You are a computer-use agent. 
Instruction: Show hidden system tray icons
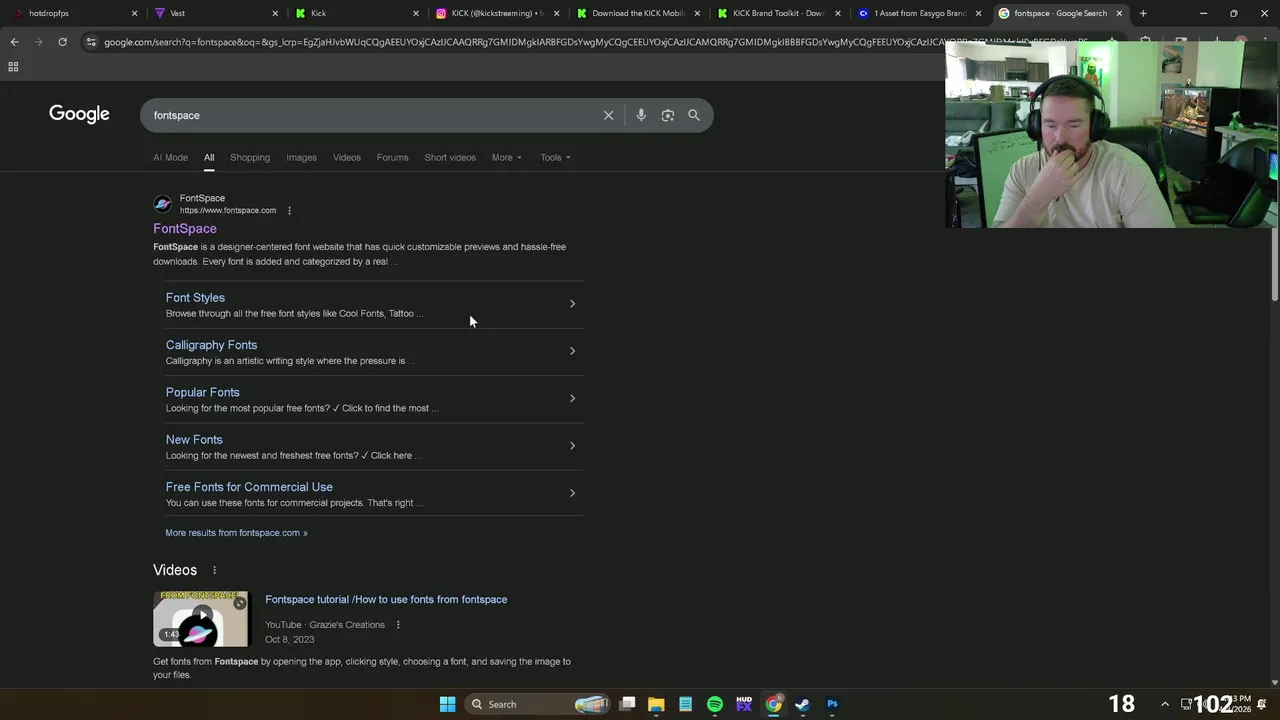[1164, 704]
